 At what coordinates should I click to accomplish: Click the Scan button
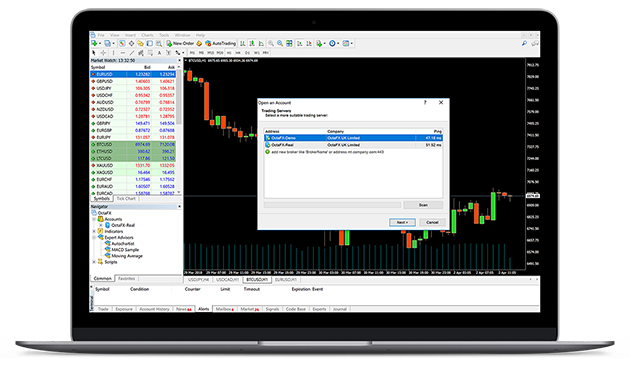coord(423,205)
